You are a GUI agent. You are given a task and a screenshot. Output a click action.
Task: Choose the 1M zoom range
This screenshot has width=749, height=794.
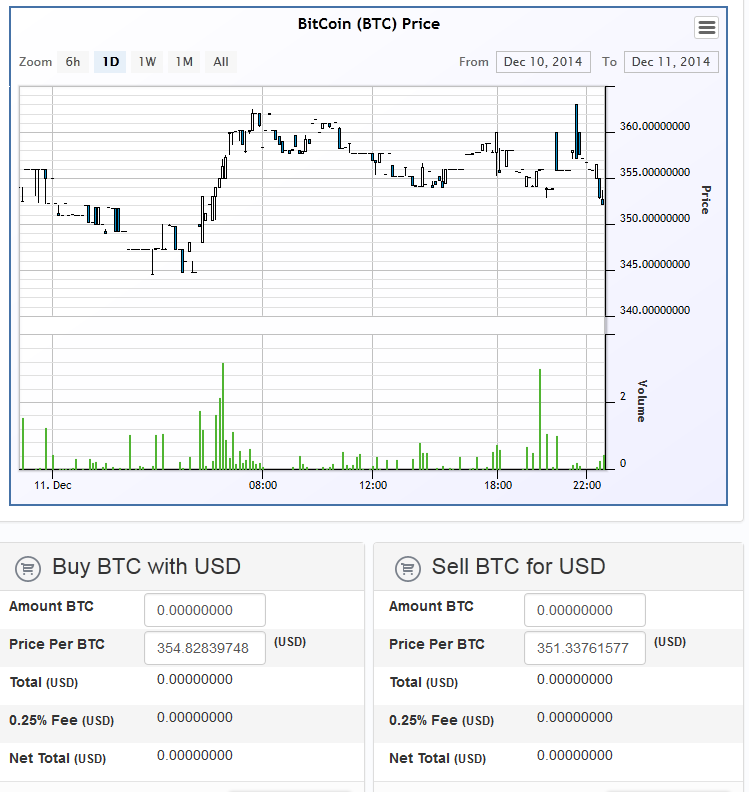[184, 62]
